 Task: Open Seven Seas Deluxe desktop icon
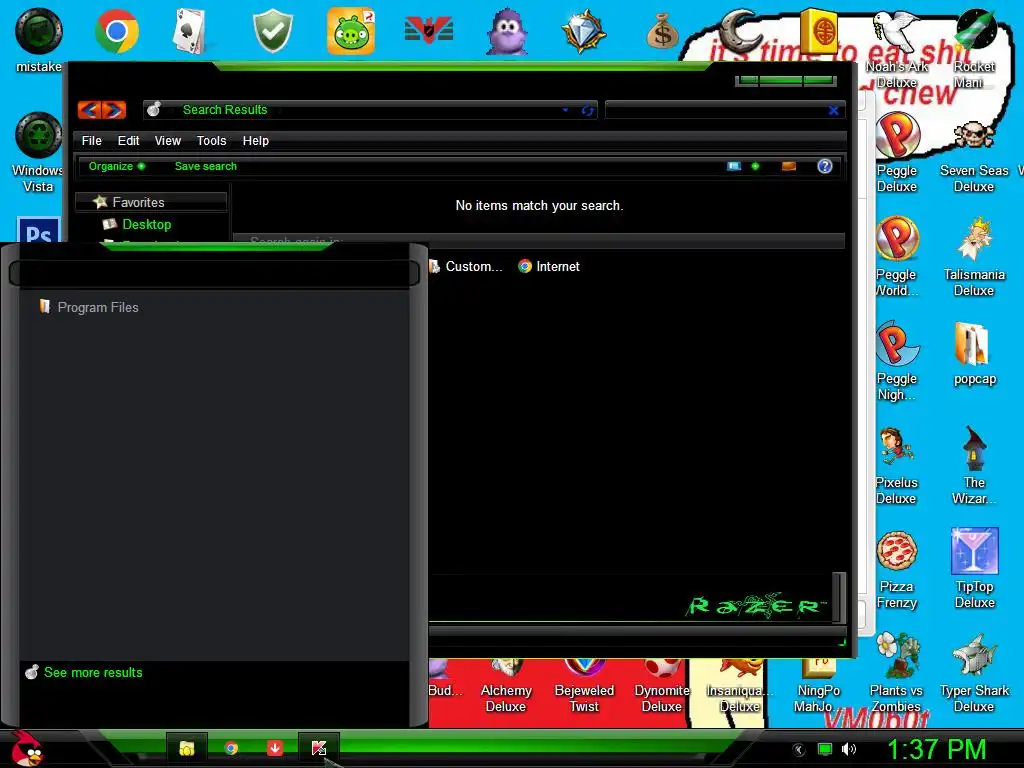point(974,153)
